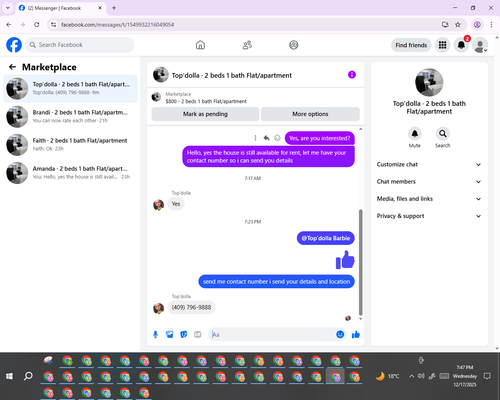Bookmark this page with the star
Image resolution: width=500 pixels, height=400 pixels.
[458, 24]
